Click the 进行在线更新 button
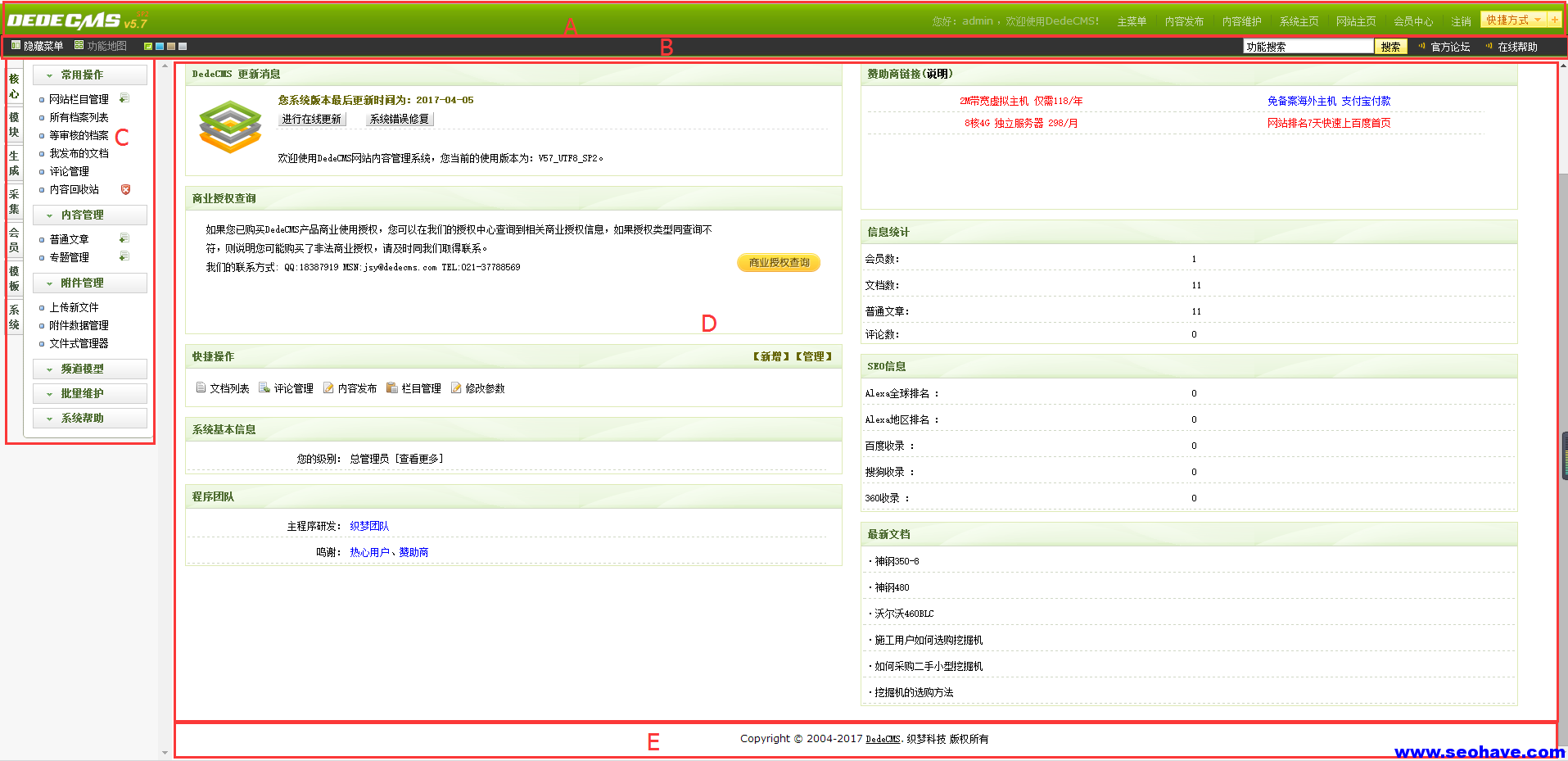This screenshot has width=1568, height=761. coord(312,119)
